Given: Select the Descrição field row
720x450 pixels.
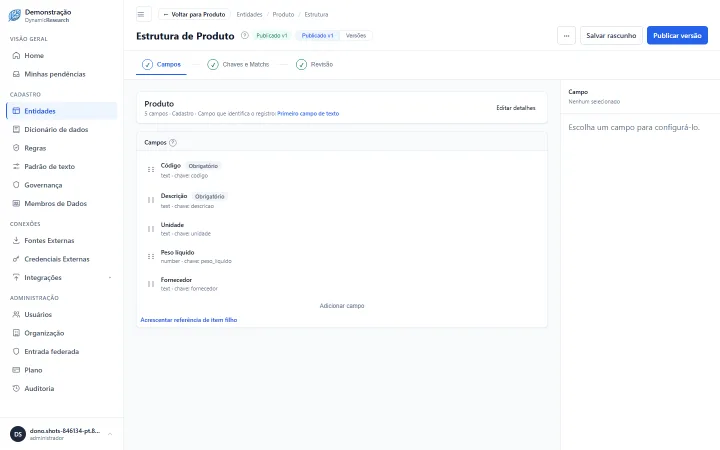Looking at the screenshot, I should click(x=342, y=200).
